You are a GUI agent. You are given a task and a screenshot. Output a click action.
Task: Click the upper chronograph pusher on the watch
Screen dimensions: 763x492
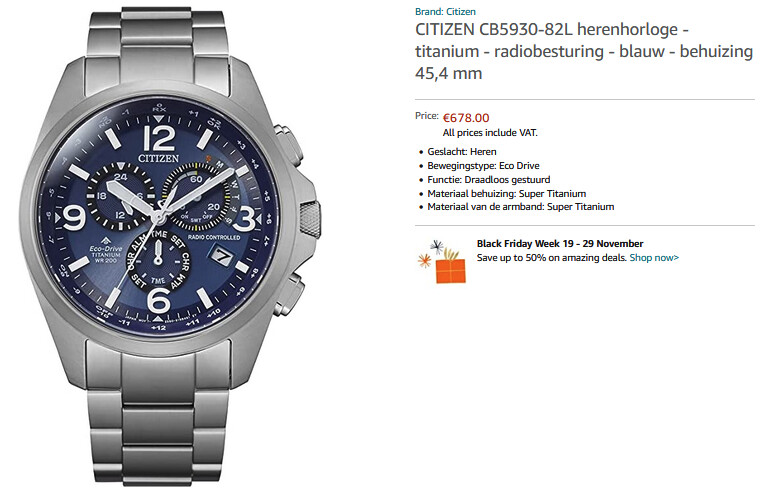289,143
